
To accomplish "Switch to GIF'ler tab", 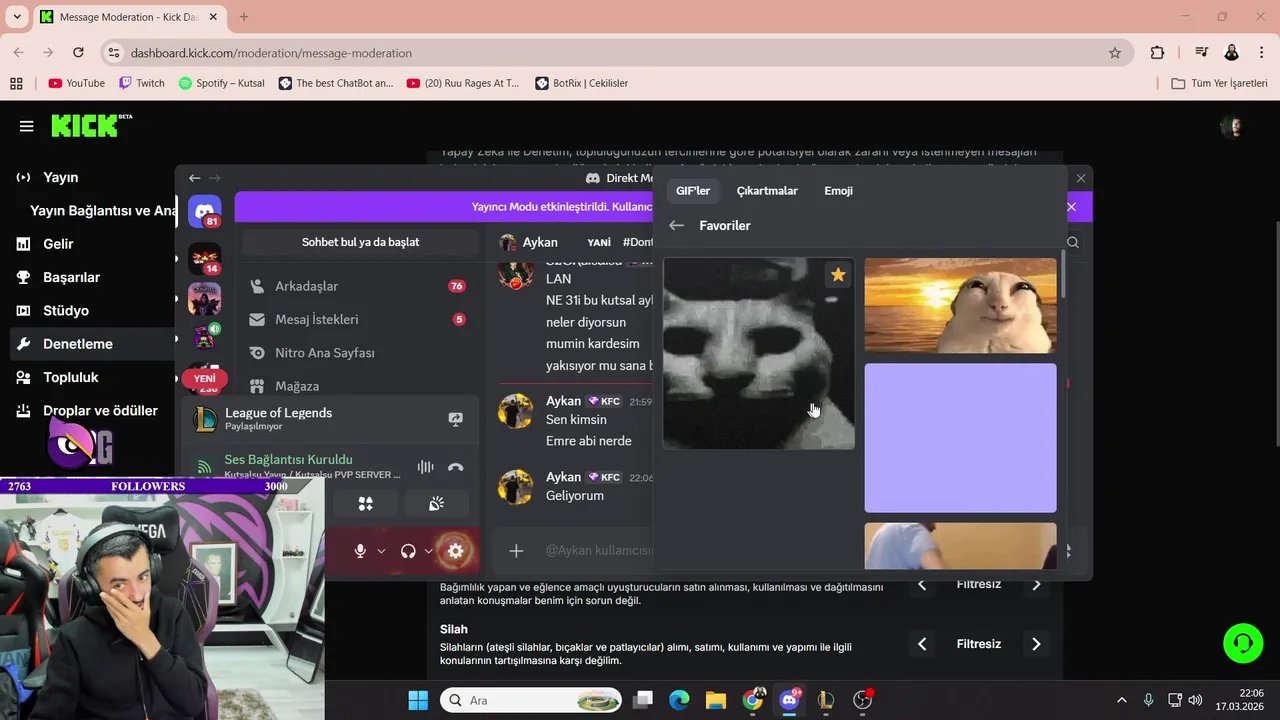I will coord(693,191).
